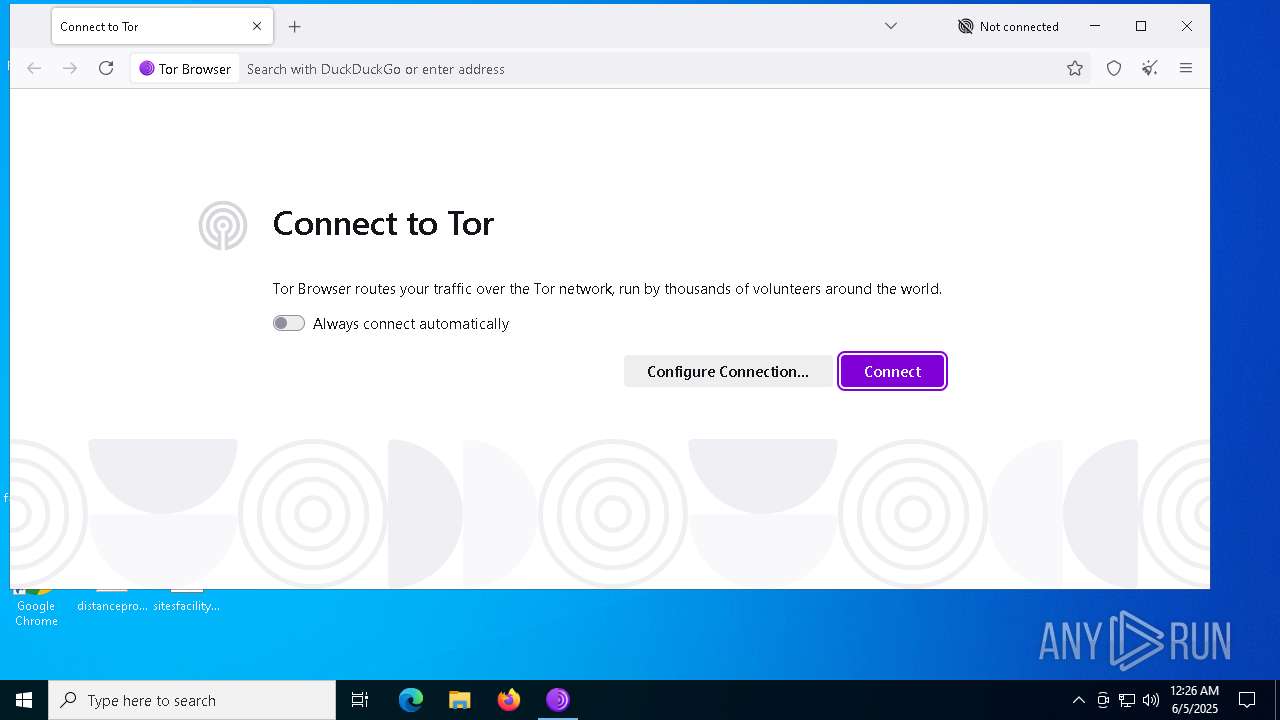The width and height of the screenshot is (1280, 720).
Task: Click the taskbar clock showing 12:26 AM
Action: coord(1194,700)
